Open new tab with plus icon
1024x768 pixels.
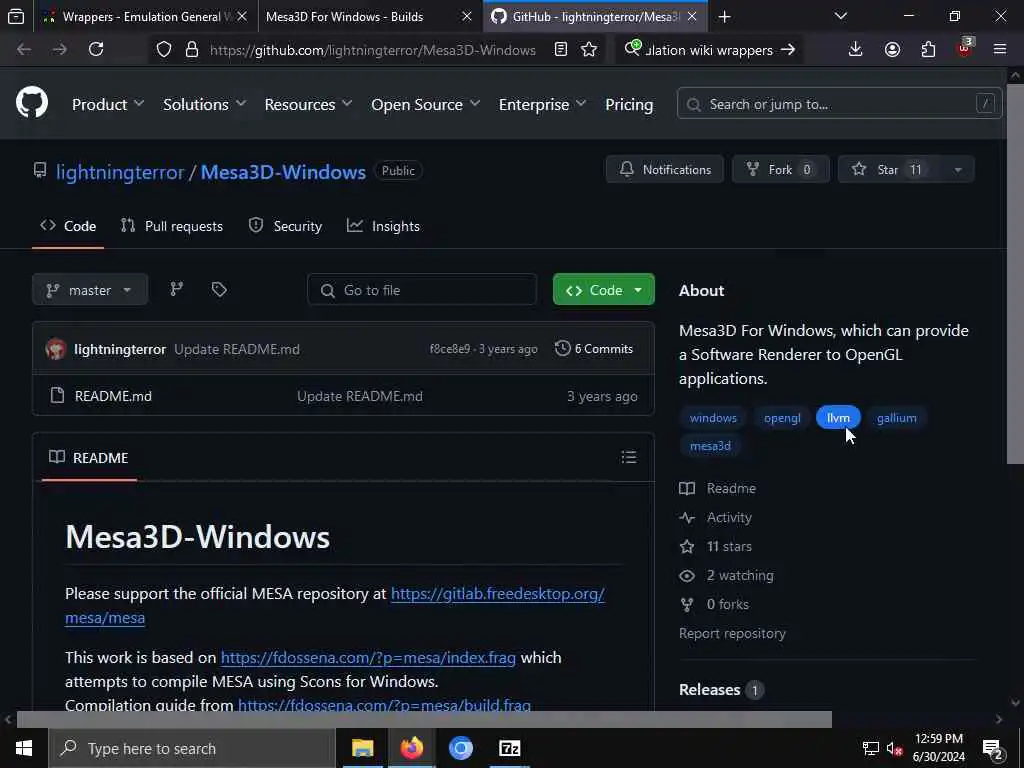724,17
